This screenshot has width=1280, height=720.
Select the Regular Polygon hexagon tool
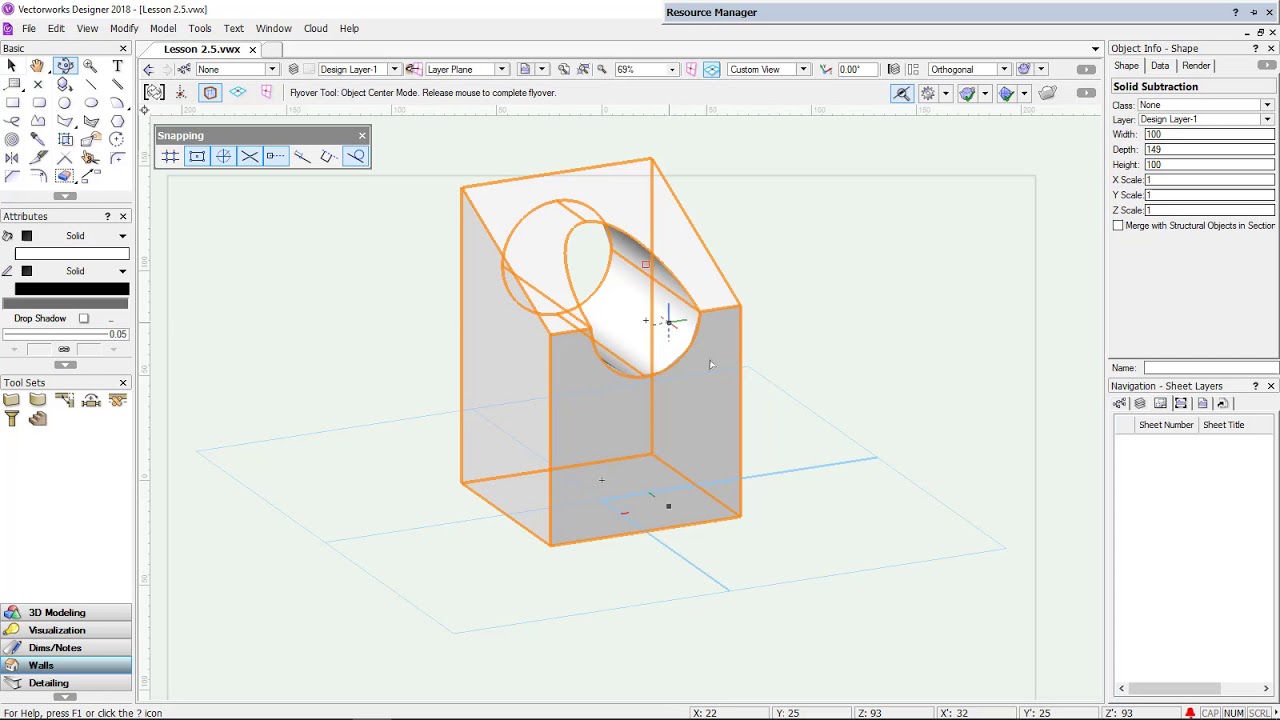pos(117,121)
